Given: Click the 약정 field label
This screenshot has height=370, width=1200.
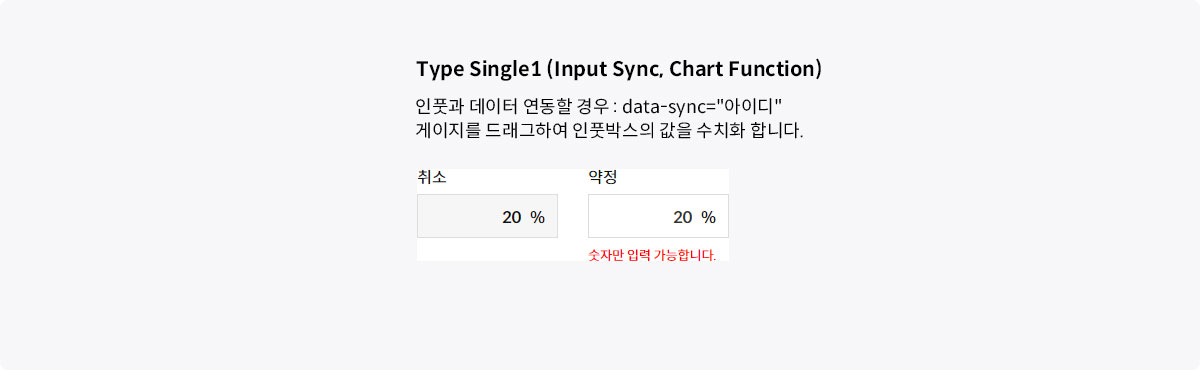Looking at the screenshot, I should point(603,178).
